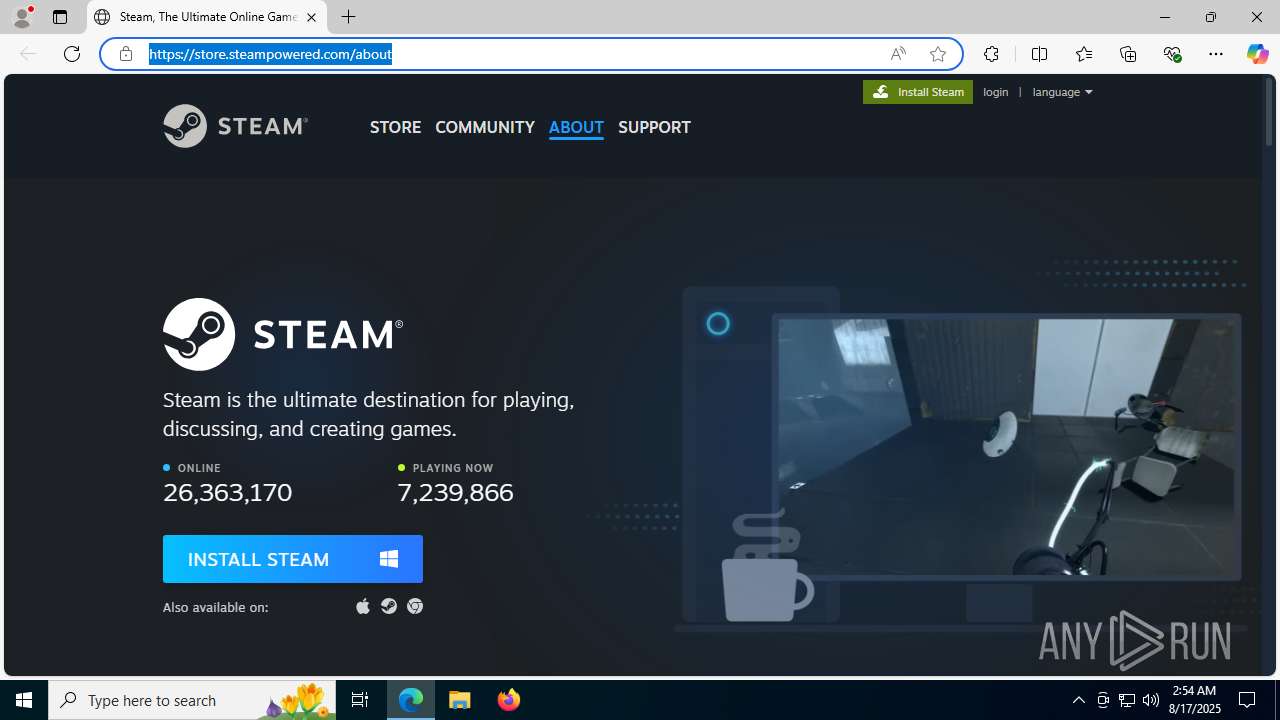View site information lock icon
Viewport: 1280px width, 720px height.
point(126,54)
